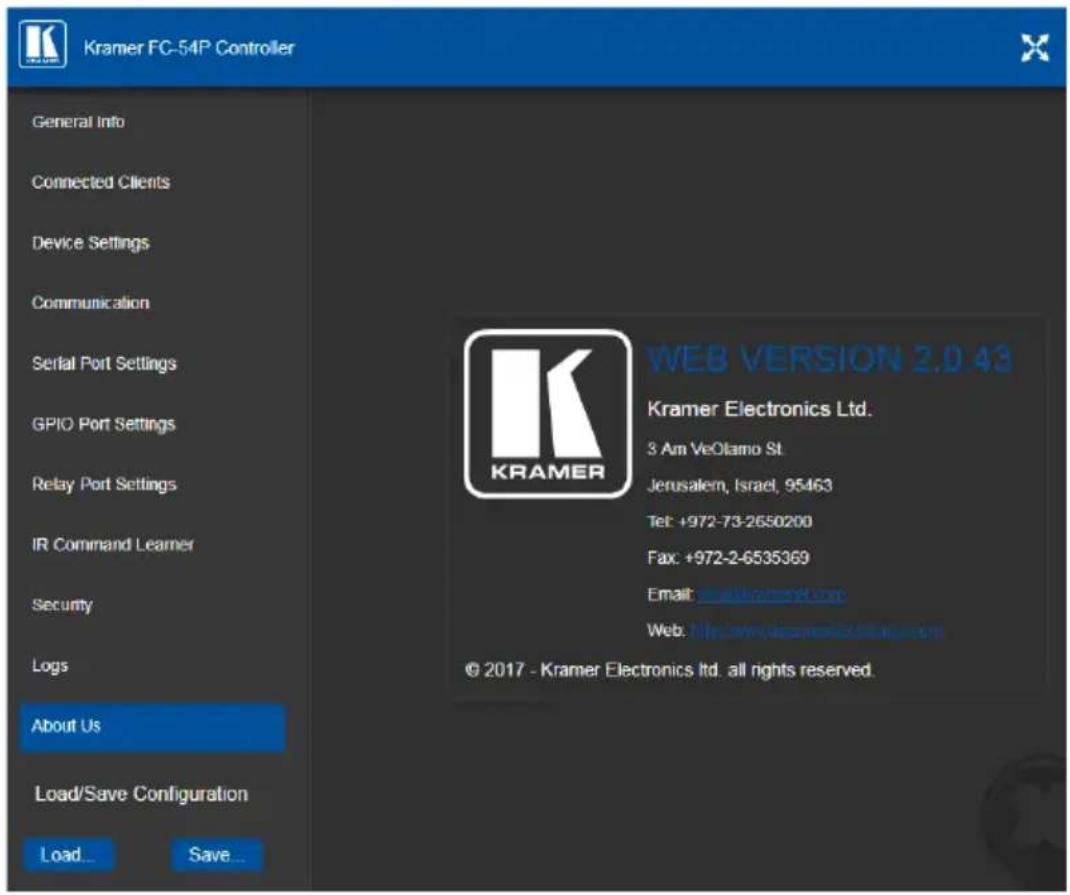Click the Jerusalem, Israel, 95463 line
Viewport: 1070px width, 895px height.
coord(740,486)
